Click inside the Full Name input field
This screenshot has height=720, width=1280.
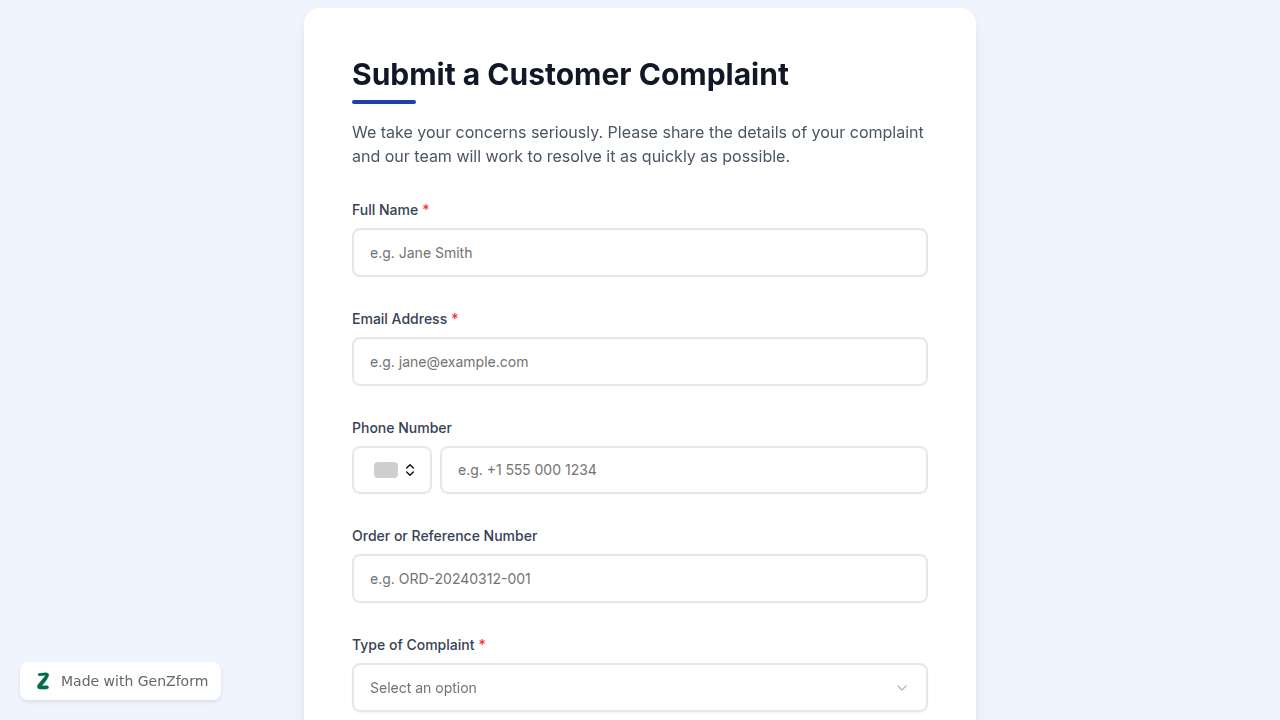(640, 252)
